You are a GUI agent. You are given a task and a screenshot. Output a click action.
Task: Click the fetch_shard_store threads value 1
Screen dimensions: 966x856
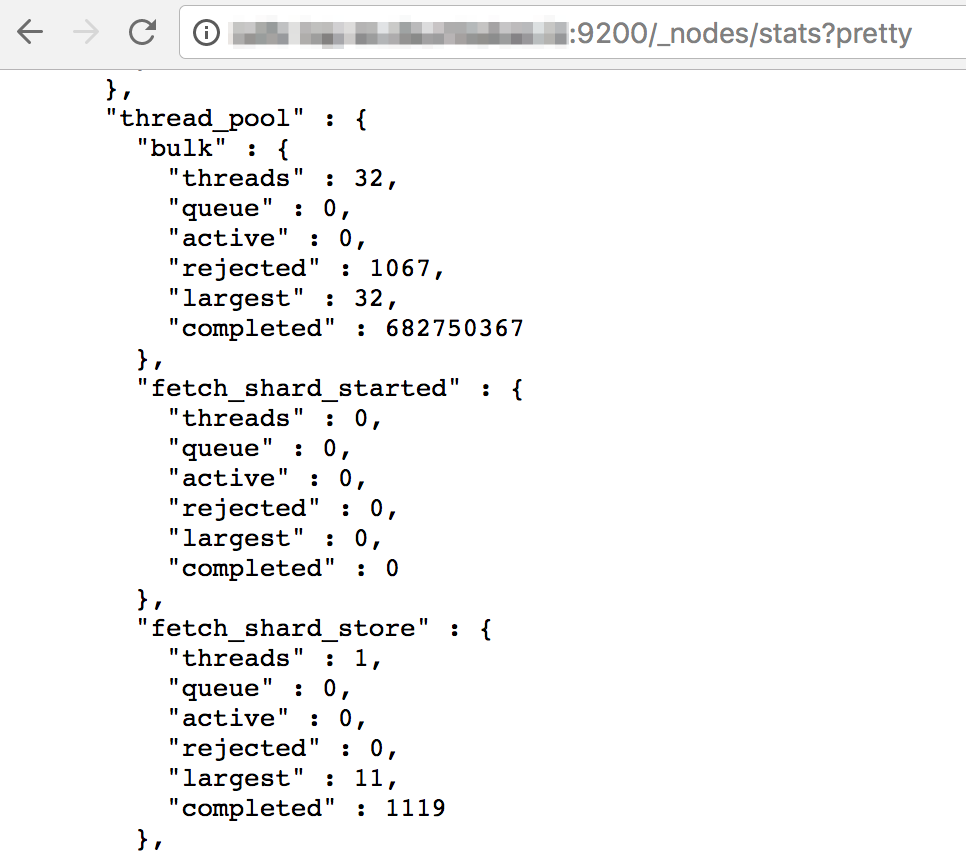(361, 658)
